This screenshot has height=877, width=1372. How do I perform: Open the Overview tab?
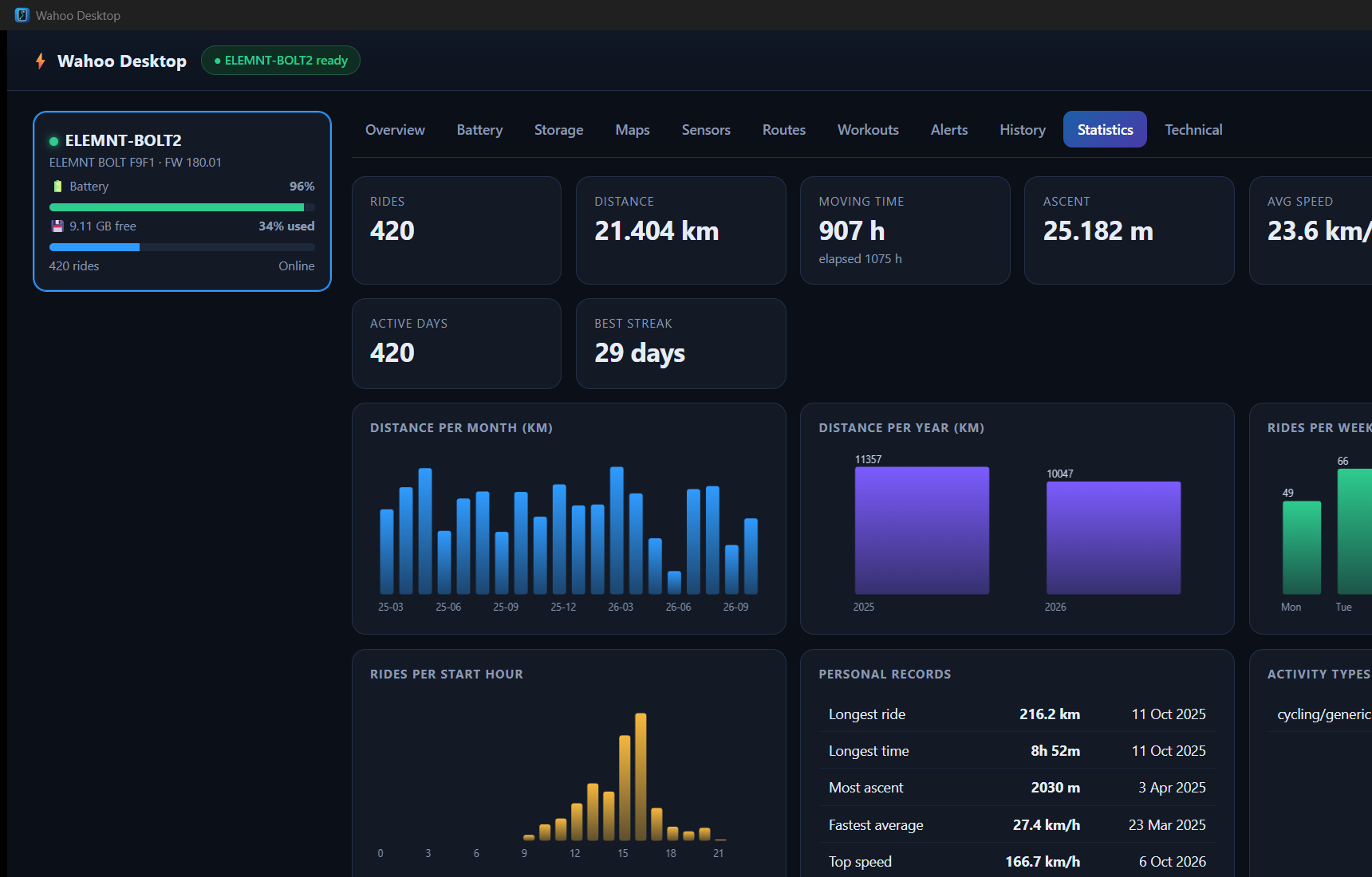click(x=395, y=130)
